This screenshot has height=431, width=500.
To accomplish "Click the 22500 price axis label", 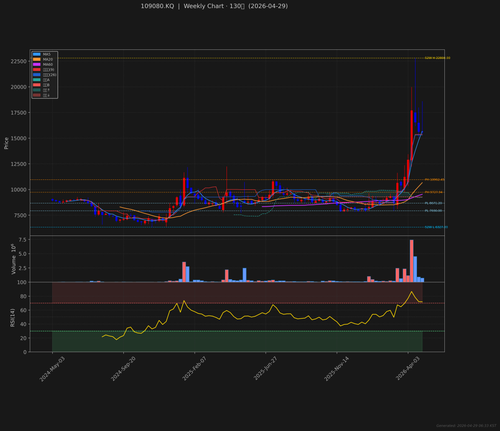I will click(18, 61).
